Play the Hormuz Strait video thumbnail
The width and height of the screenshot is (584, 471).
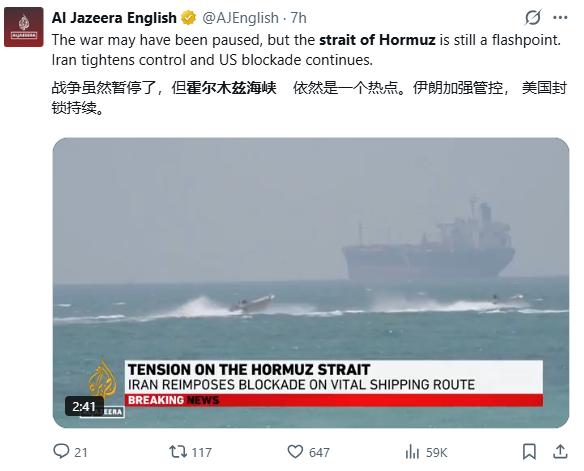(311, 283)
